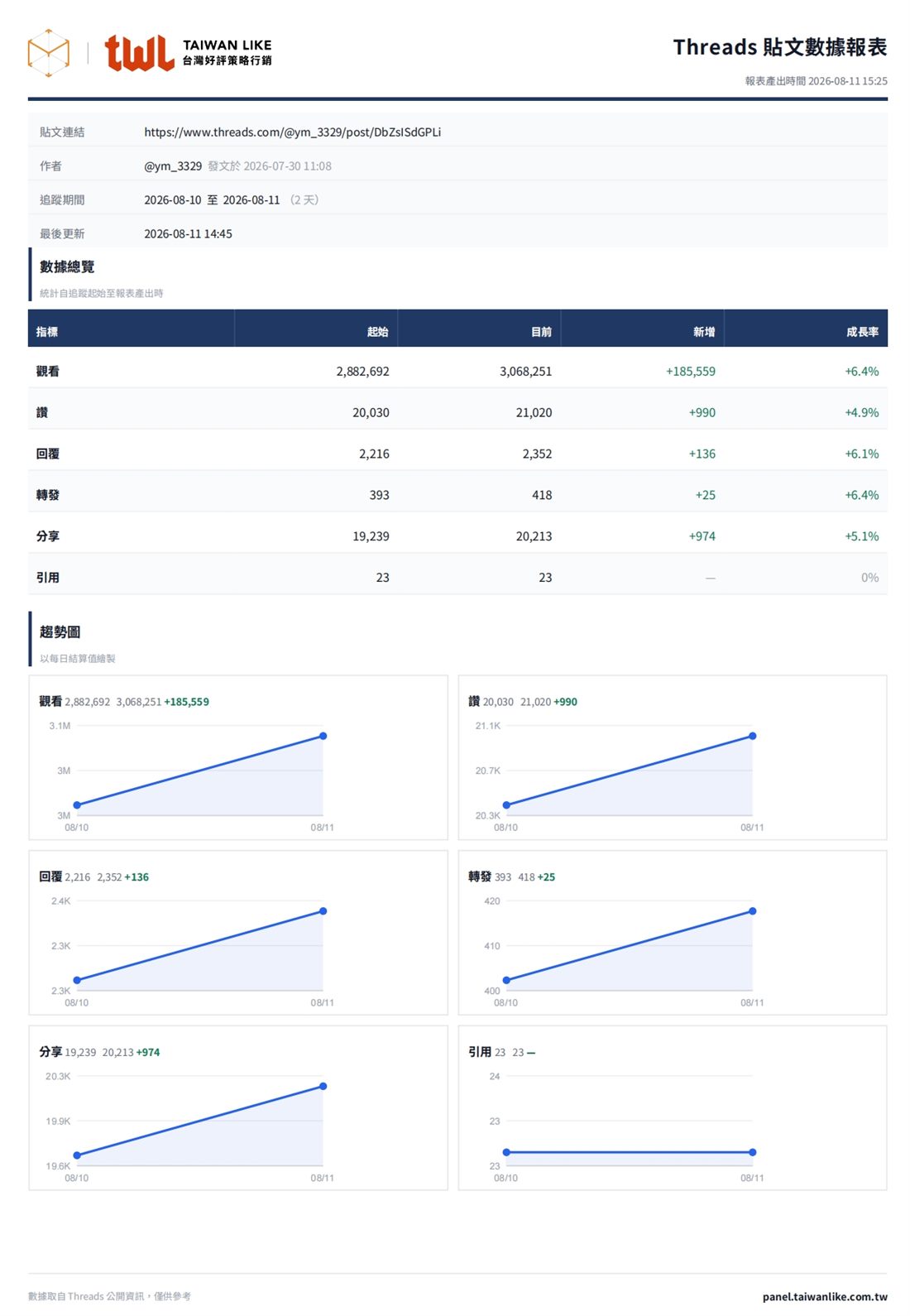Click the 3.1M axis label on 觀看 chart

60,726
